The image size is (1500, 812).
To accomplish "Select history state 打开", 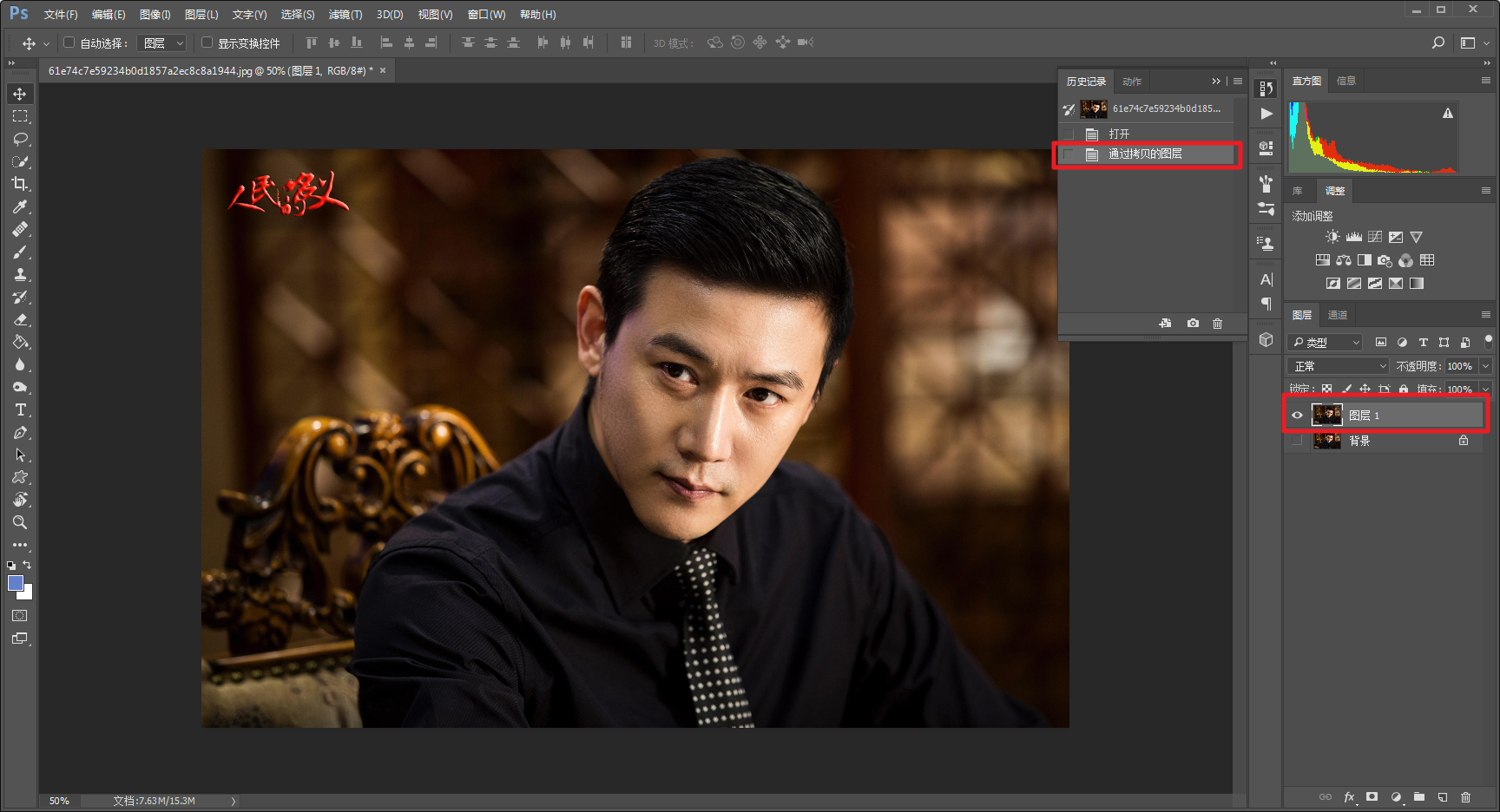I will click(x=1146, y=134).
